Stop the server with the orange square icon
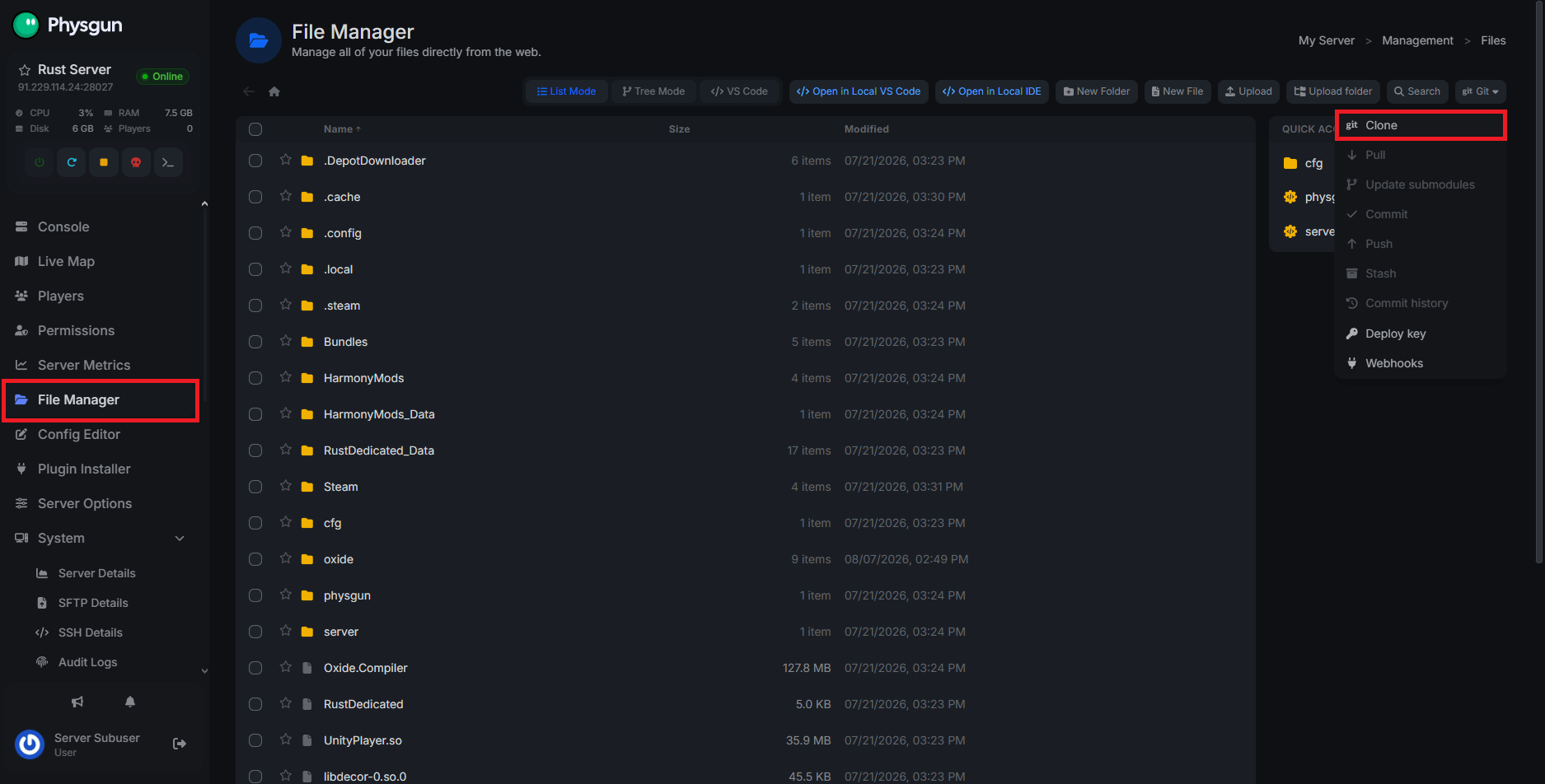Image resolution: width=1545 pixels, height=784 pixels. pos(104,162)
